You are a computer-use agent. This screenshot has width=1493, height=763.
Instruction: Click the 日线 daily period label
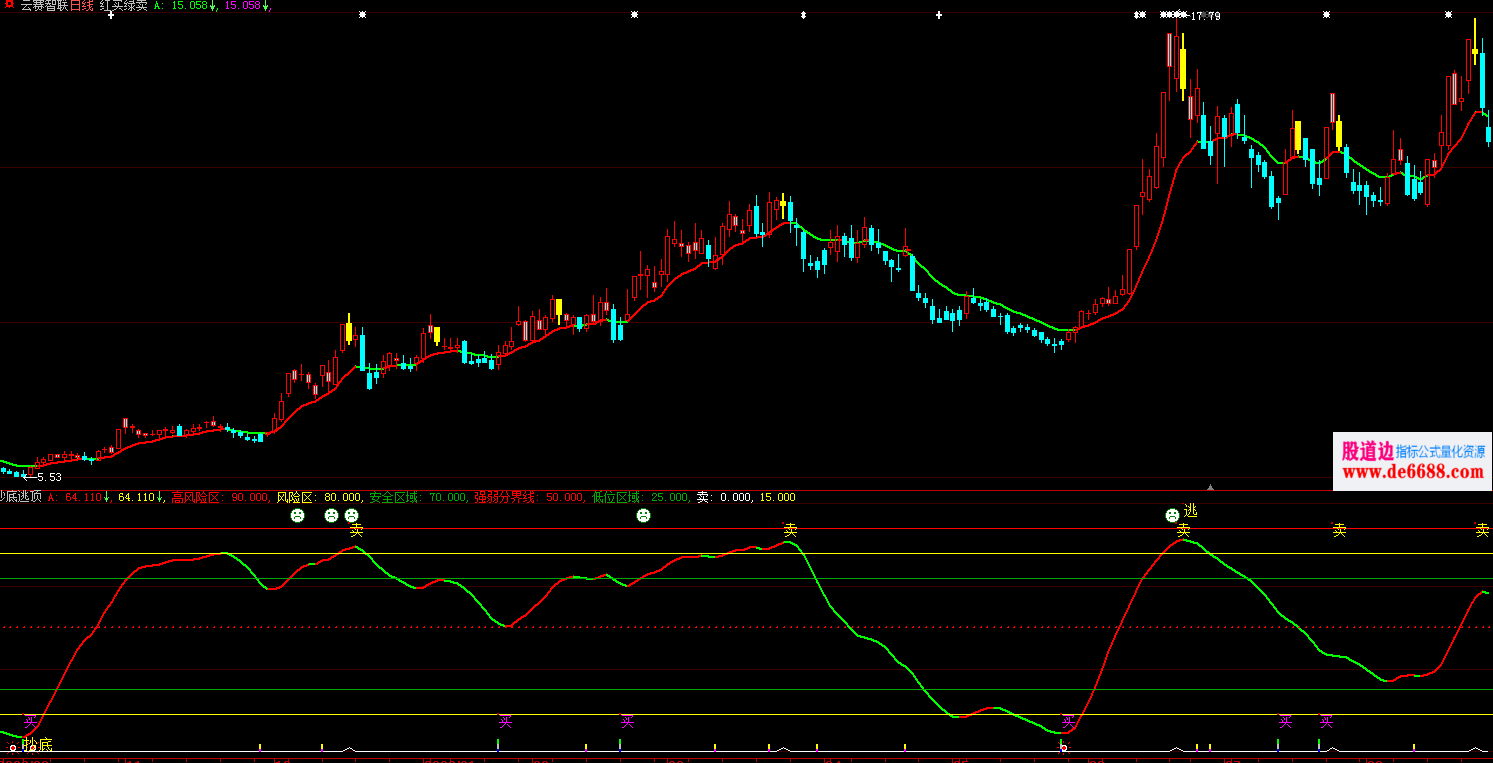point(82,6)
